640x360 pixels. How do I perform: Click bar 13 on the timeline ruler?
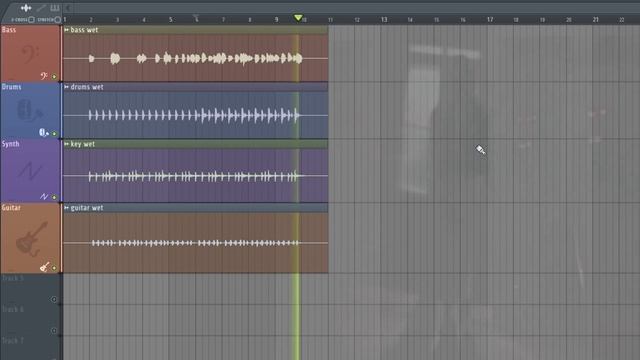coord(384,20)
